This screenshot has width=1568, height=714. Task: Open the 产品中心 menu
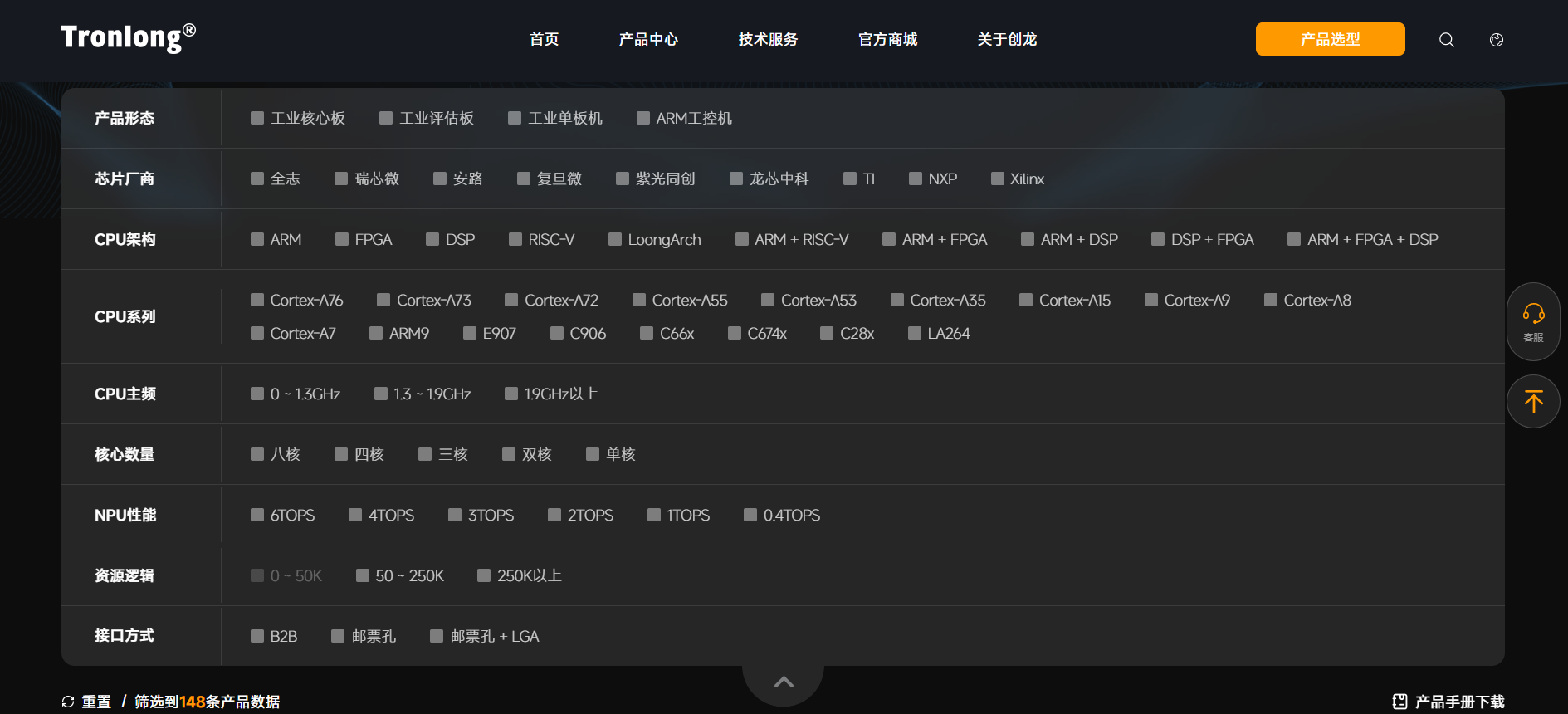(649, 39)
